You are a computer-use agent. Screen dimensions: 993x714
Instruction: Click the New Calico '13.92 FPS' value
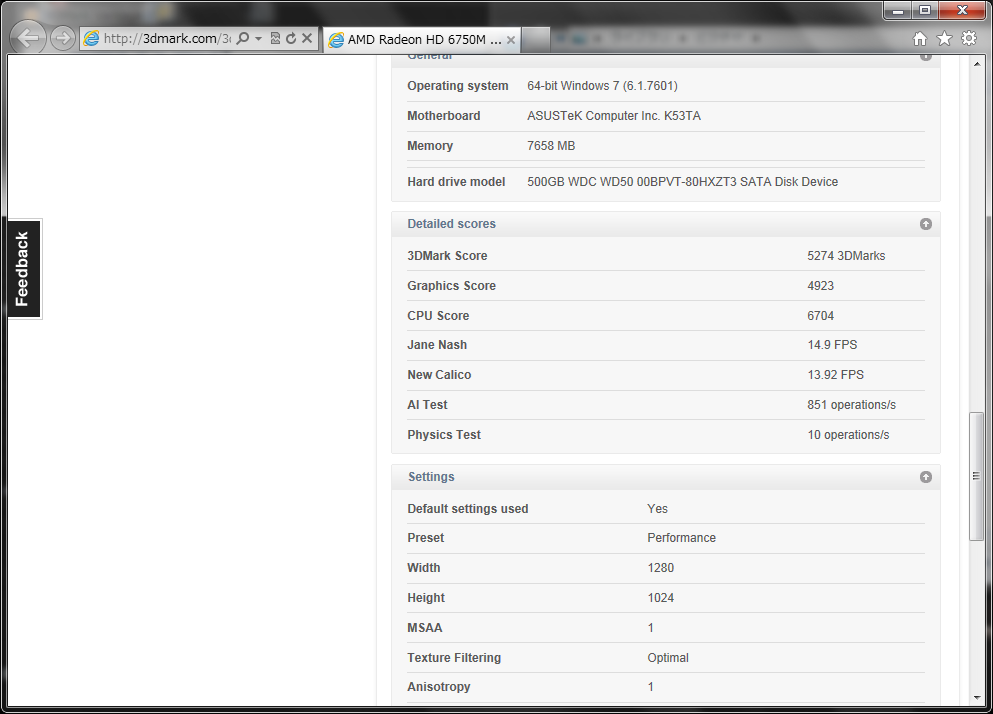(835, 374)
